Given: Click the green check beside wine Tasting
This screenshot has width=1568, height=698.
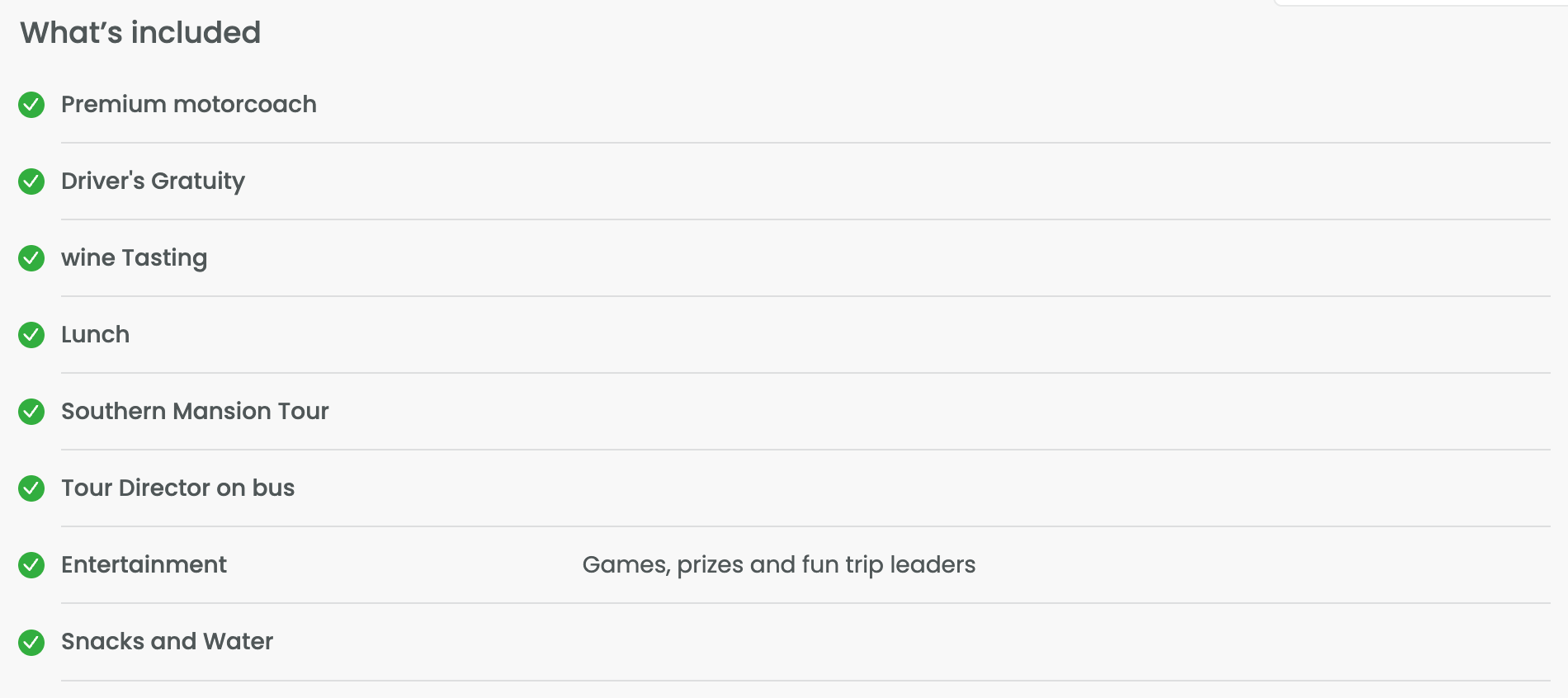Looking at the screenshot, I should point(31,258).
